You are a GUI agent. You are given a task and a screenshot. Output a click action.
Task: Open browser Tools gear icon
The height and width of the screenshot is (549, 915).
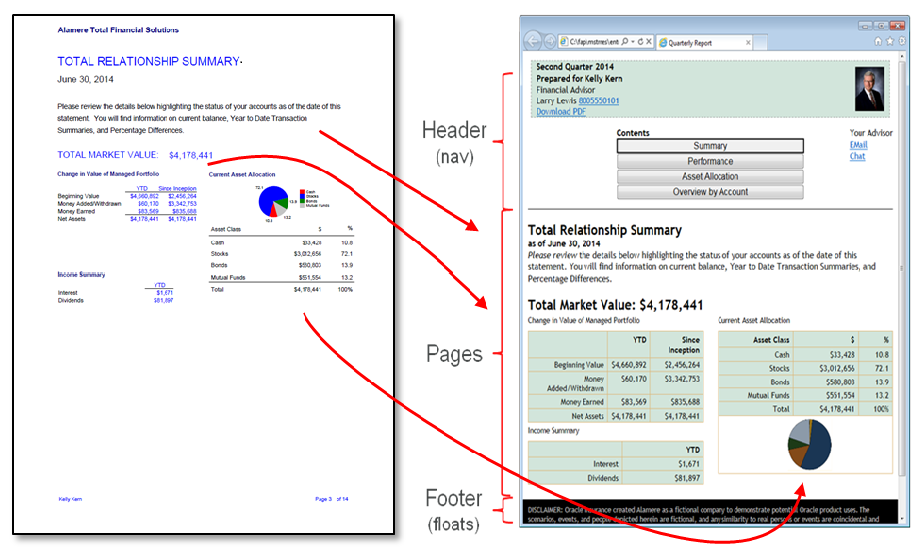(x=902, y=41)
